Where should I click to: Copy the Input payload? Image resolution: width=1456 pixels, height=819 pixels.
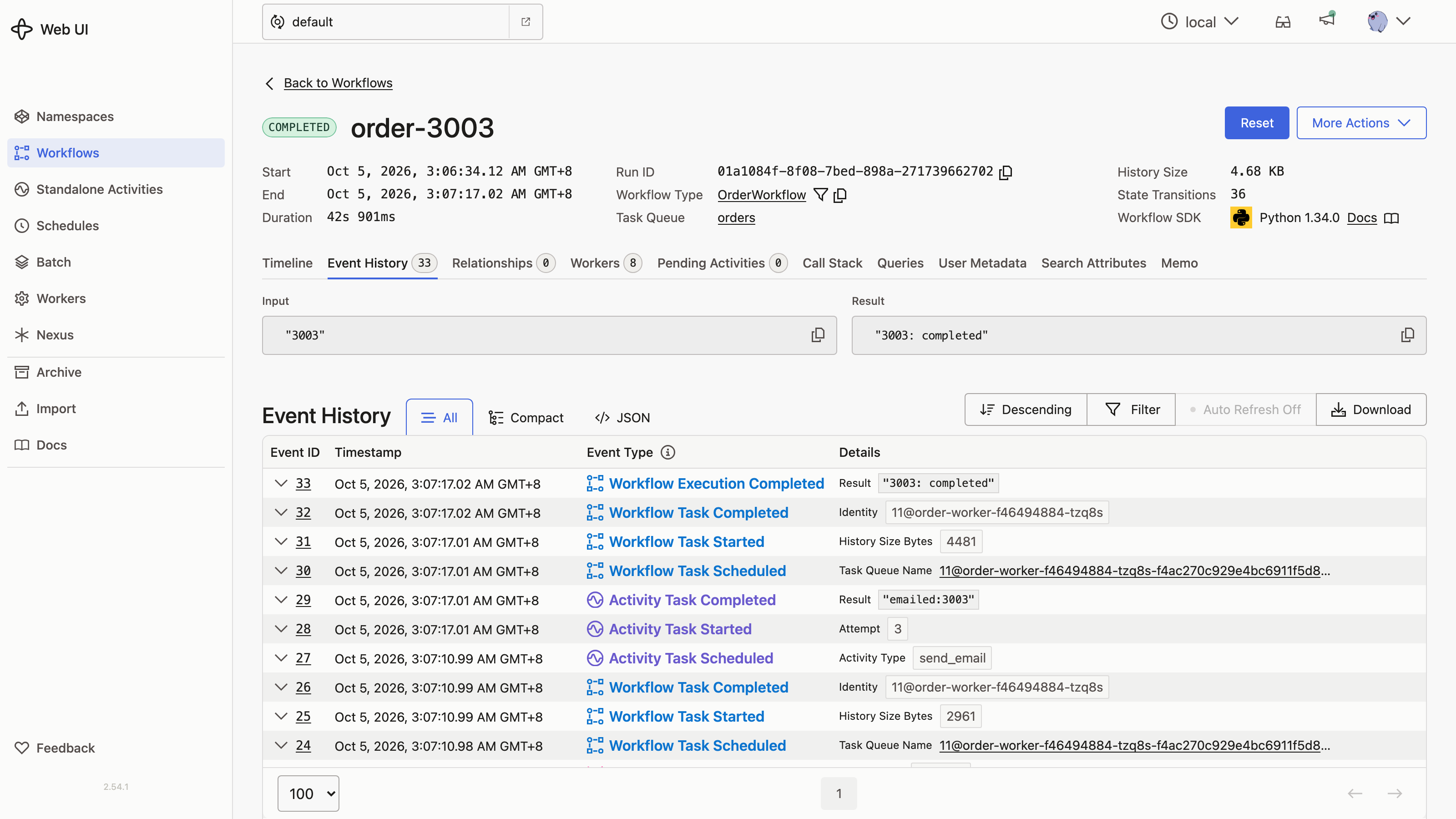[817, 335]
